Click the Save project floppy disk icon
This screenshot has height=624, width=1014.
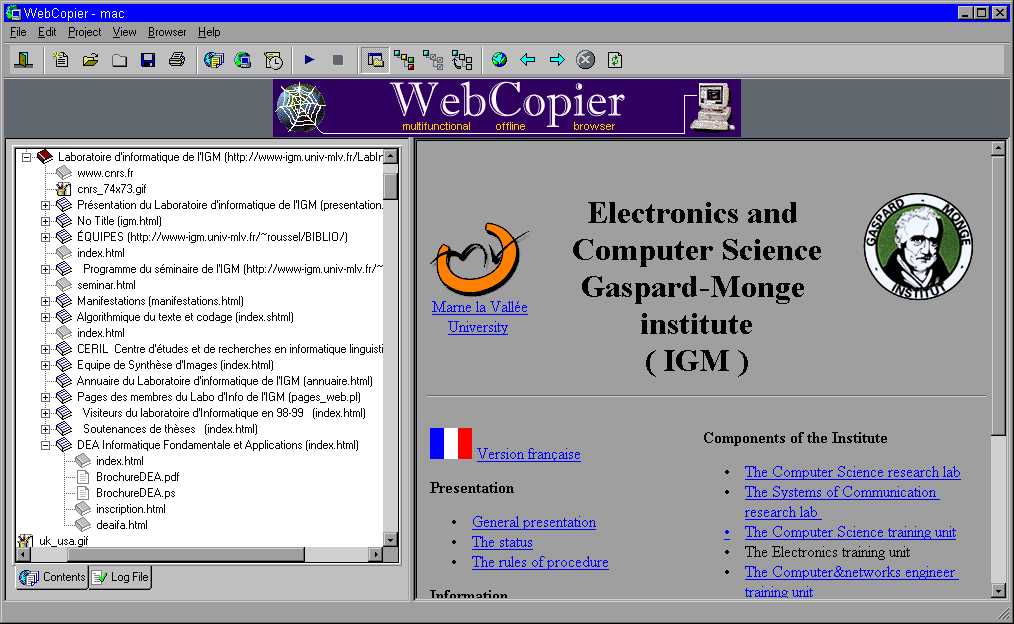(148, 60)
